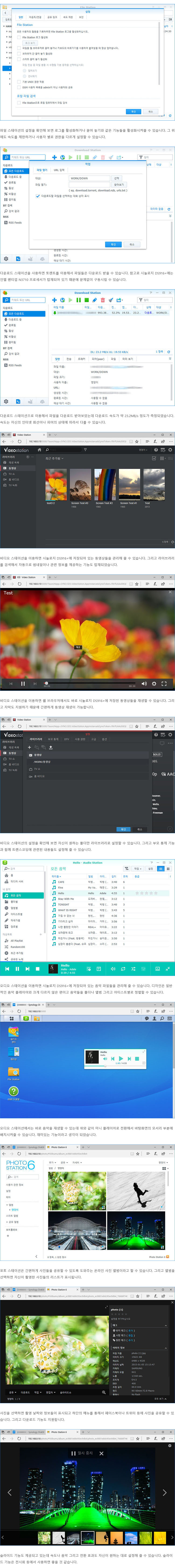The image size is (175, 1568).
Task: Click 확인 in File Station settings dialog
Action: point(133,111)
